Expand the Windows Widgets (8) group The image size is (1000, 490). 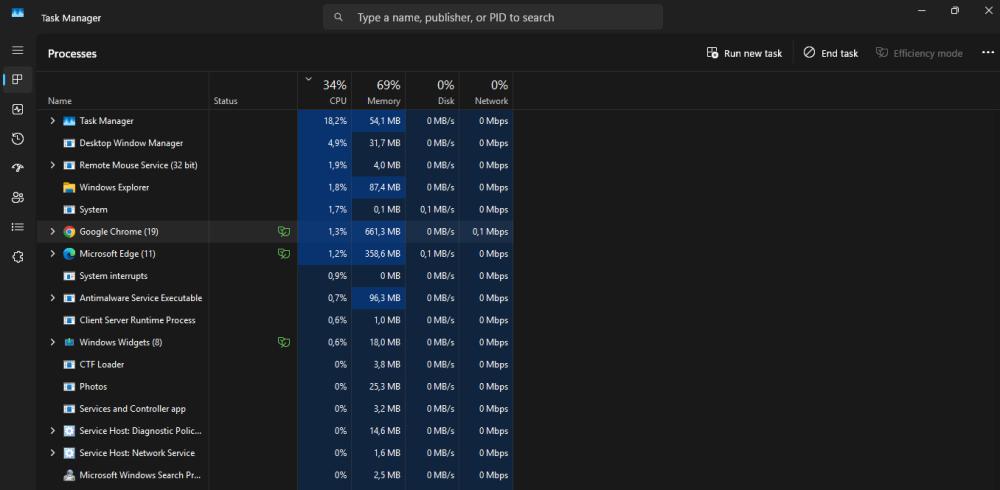point(52,343)
